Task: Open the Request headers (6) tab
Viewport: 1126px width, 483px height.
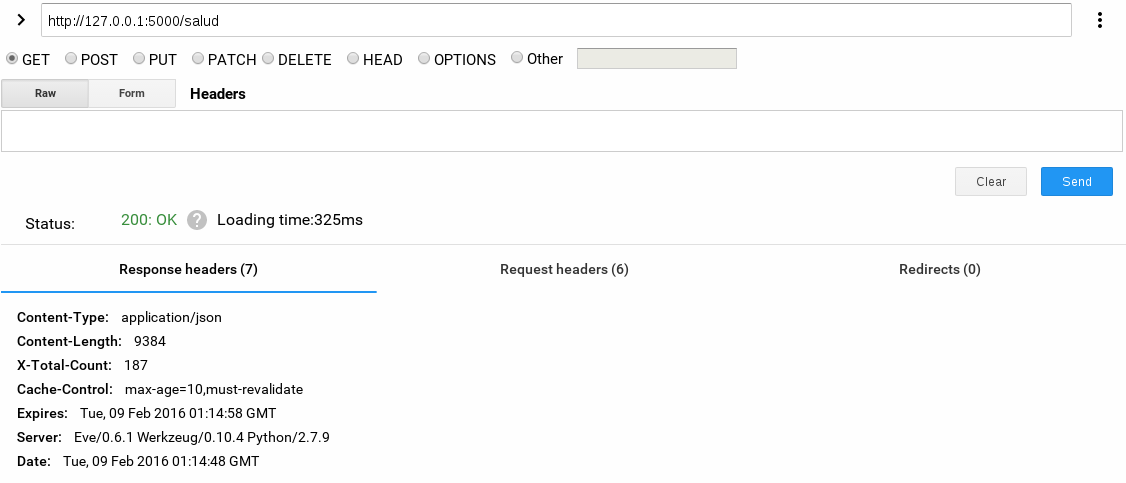Action: 564,270
